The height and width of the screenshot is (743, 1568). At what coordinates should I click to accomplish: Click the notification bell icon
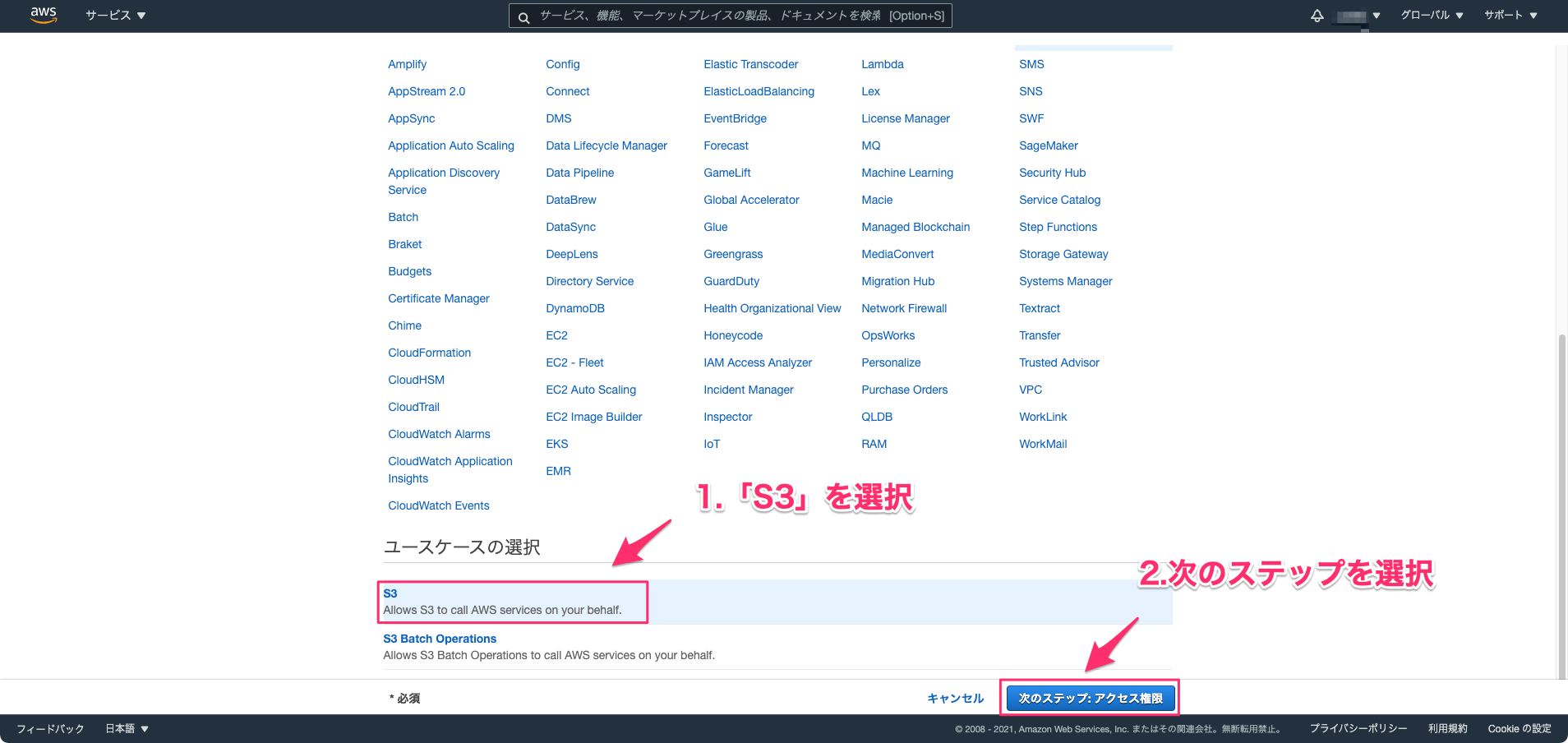[1317, 16]
